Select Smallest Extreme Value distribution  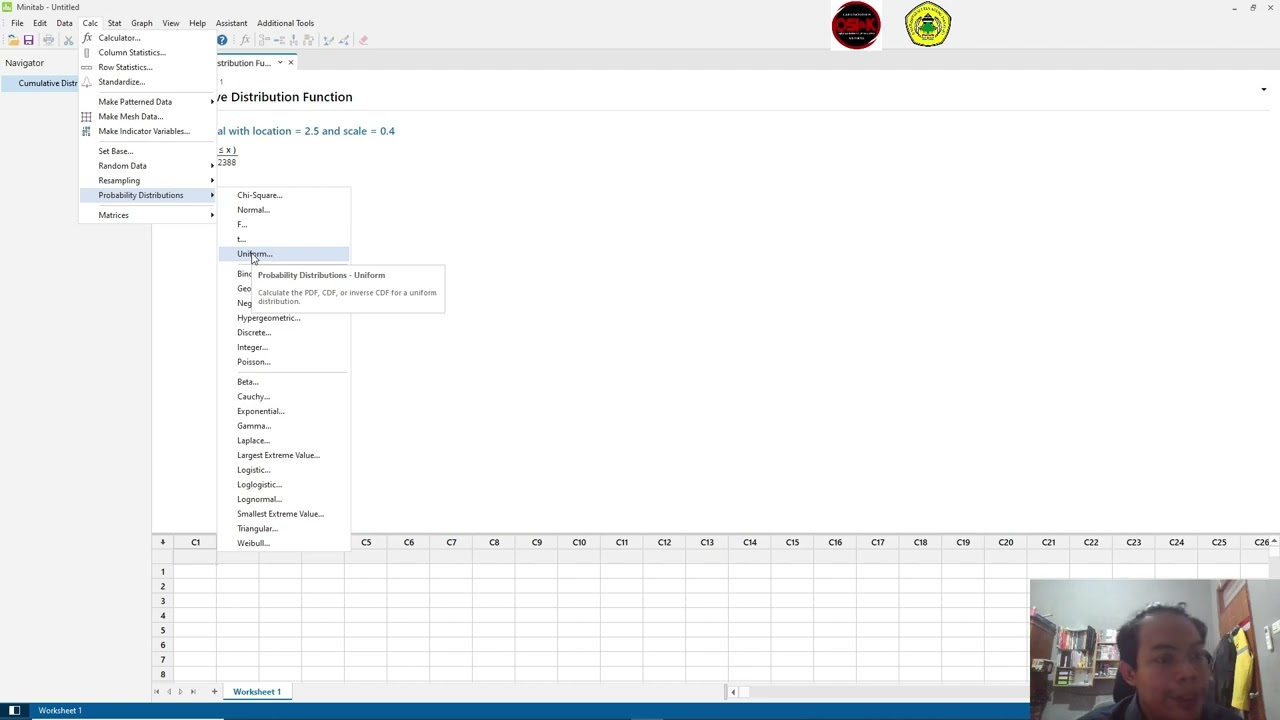(284, 514)
